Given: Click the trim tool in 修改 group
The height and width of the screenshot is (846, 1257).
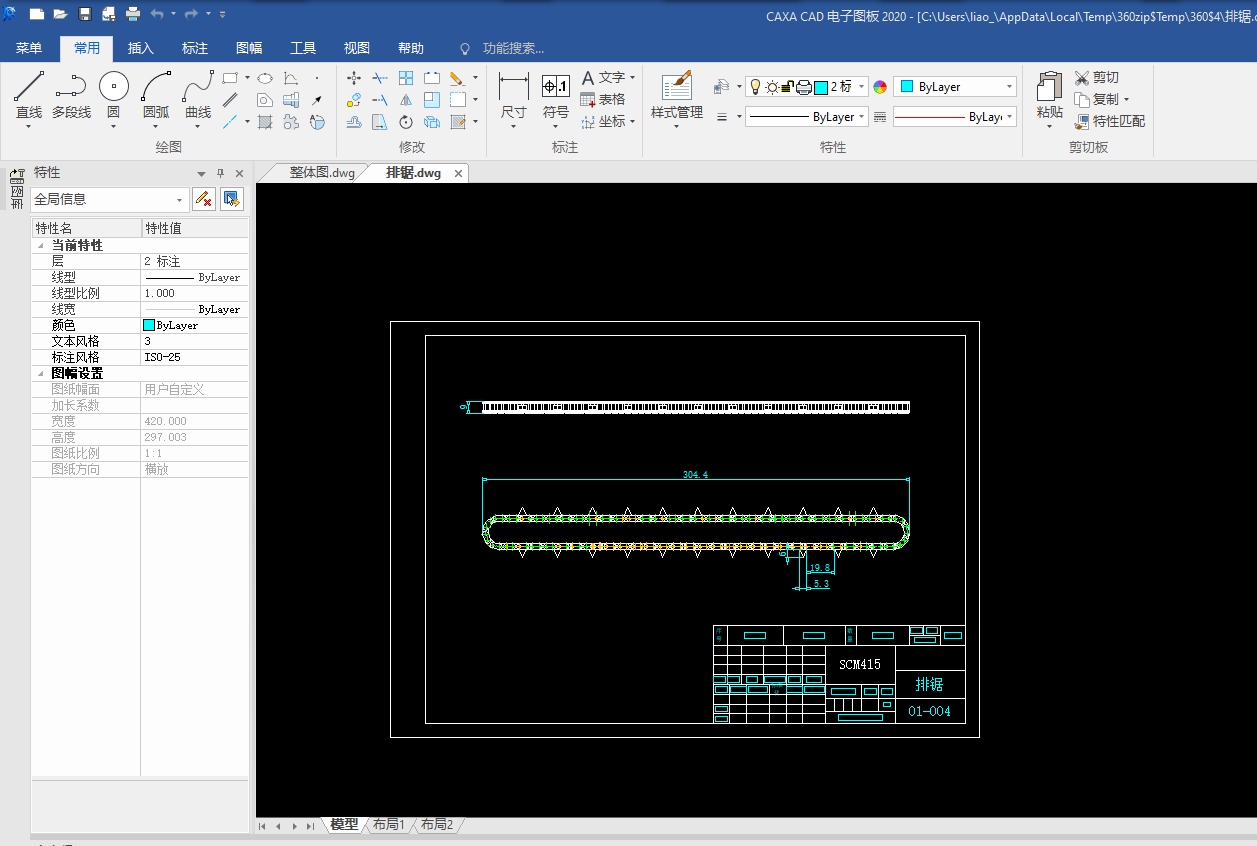Looking at the screenshot, I should [380, 78].
